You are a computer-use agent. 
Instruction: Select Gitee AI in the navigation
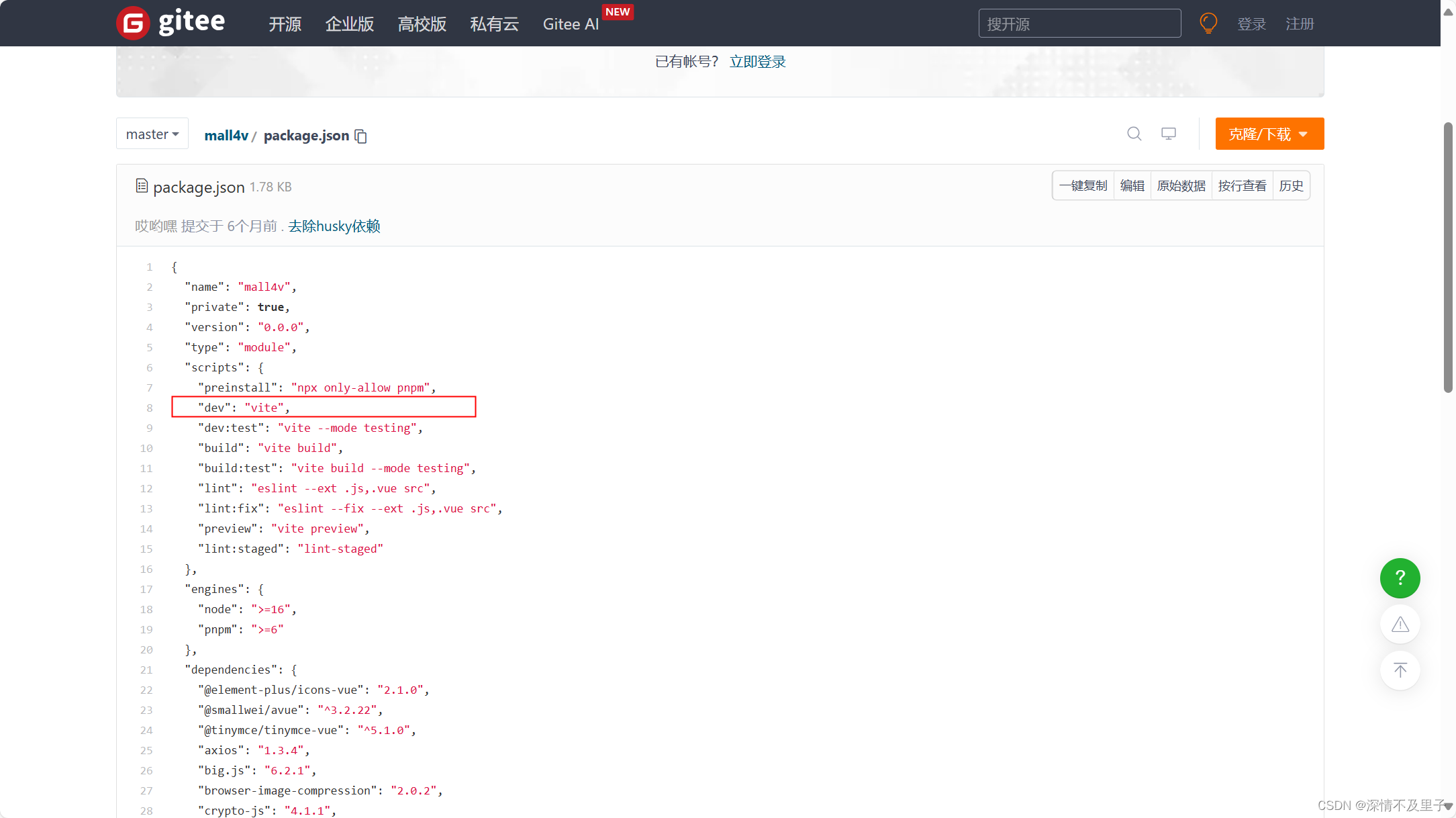click(571, 24)
